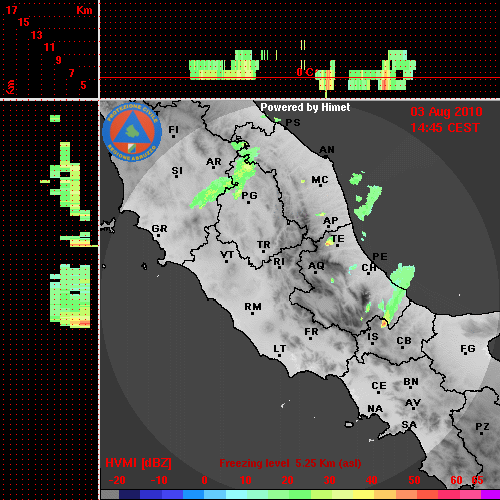
Task: Select the PS city label
Action: pyautogui.click(x=293, y=123)
